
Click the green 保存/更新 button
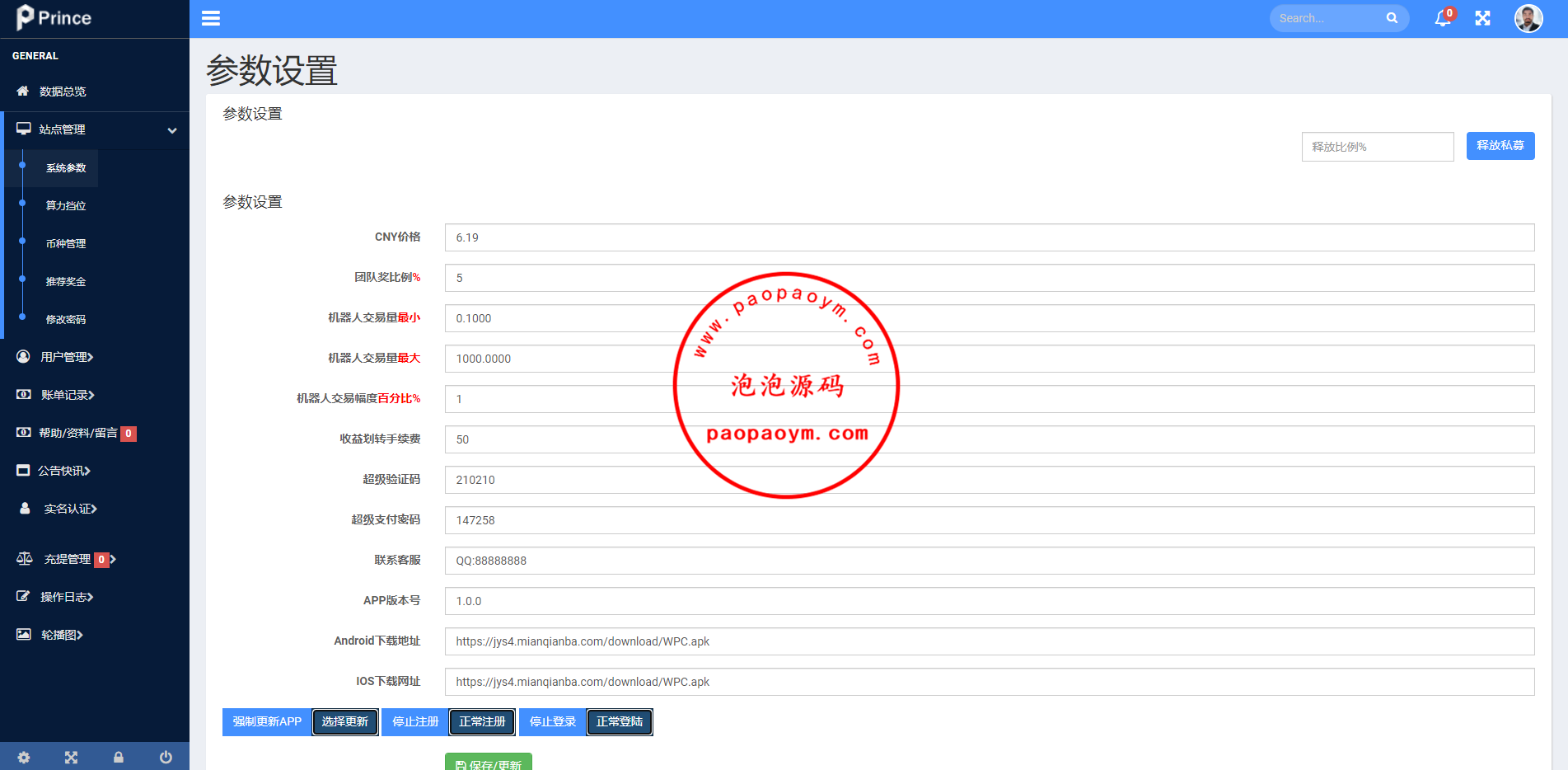pyautogui.click(x=489, y=763)
